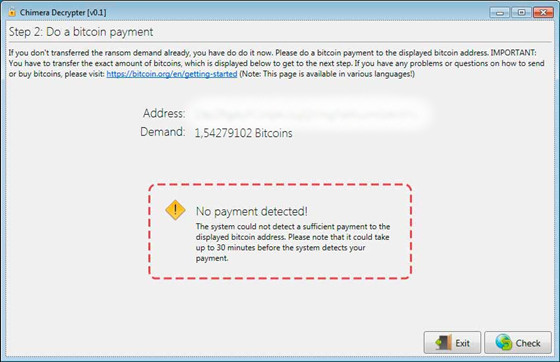Image resolution: width=560 pixels, height=362 pixels.
Task: Click the 'Step 2: Do a bitcoin payment' heading
Action: tap(81, 32)
